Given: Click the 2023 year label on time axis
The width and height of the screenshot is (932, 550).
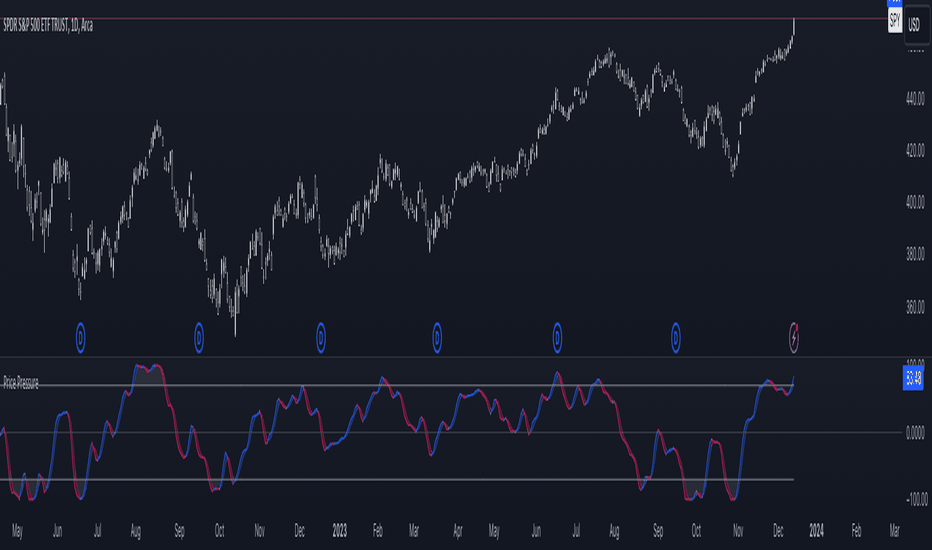Looking at the screenshot, I should tap(339, 531).
